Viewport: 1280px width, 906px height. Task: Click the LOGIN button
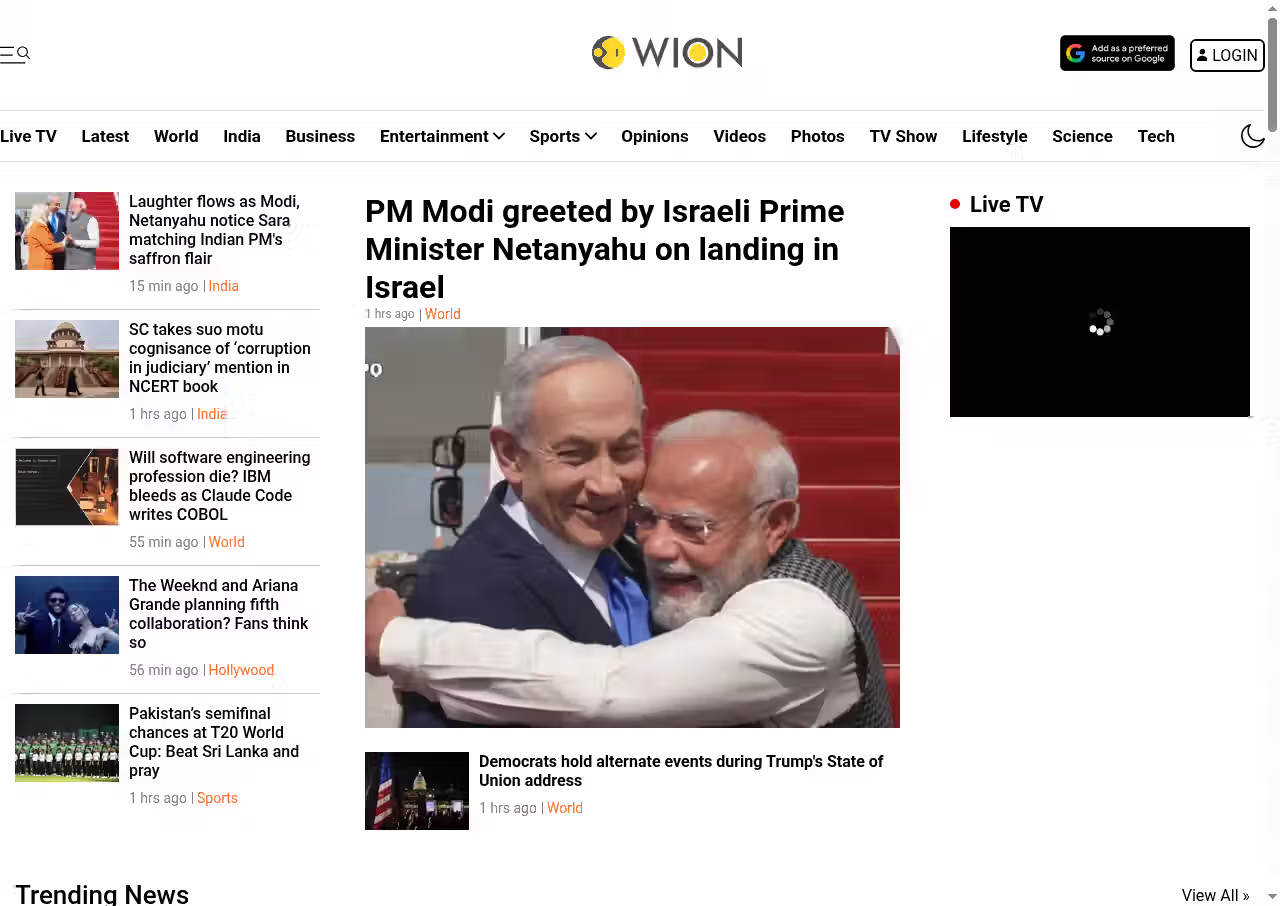point(1227,55)
